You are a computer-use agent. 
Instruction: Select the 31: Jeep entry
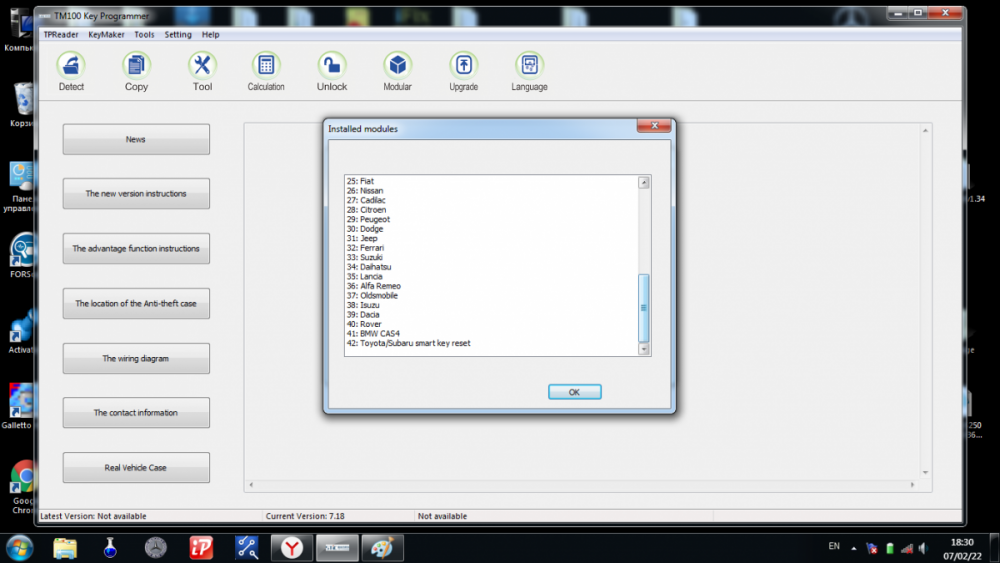(x=362, y=238)
